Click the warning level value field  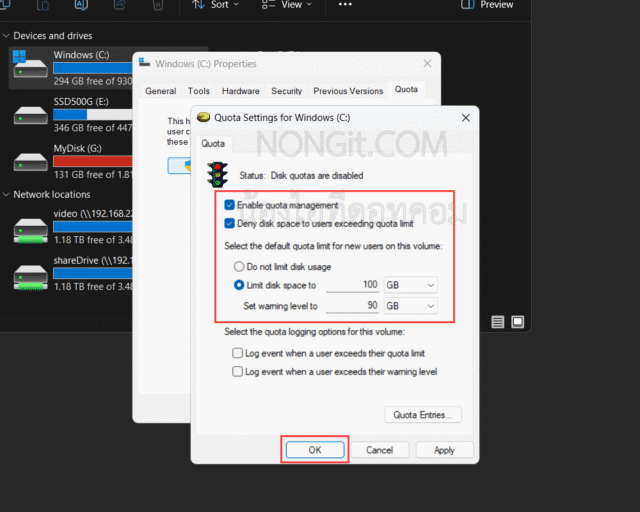353,305
